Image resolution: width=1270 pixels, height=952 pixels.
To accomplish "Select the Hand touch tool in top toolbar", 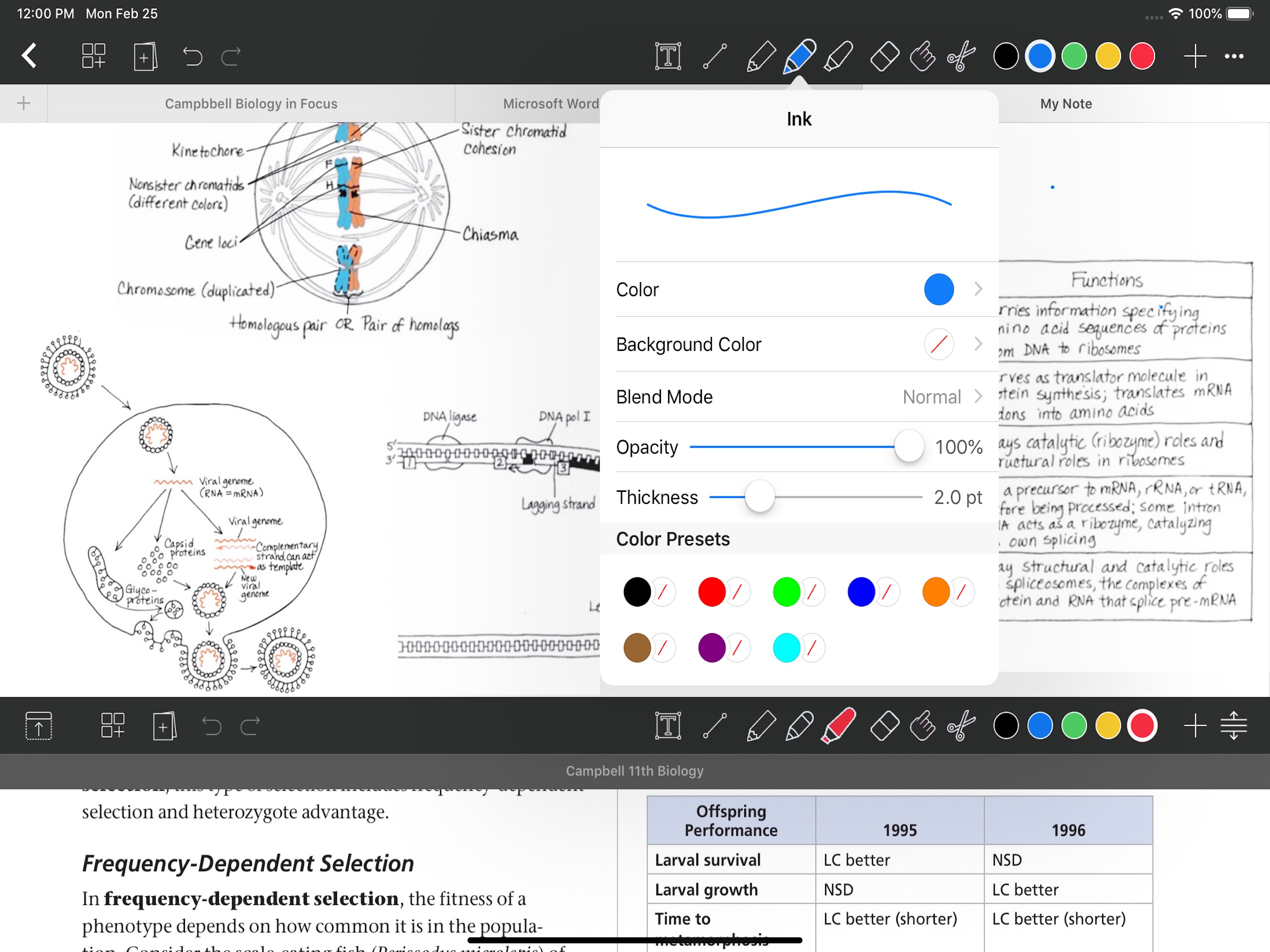I will pyautogui.click(x=923, y=56).
